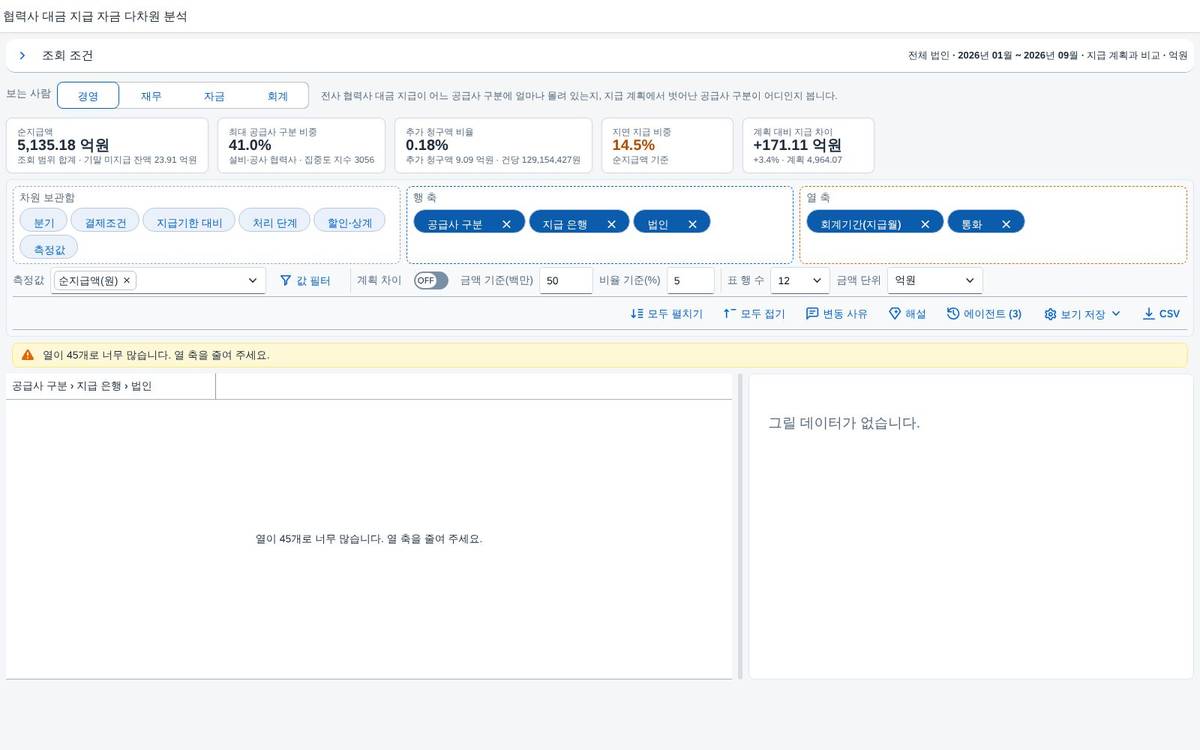Remove 지급 은행 from row axis
The height and width of the screenshot is (750, 1200).
[x=611, y=225]
